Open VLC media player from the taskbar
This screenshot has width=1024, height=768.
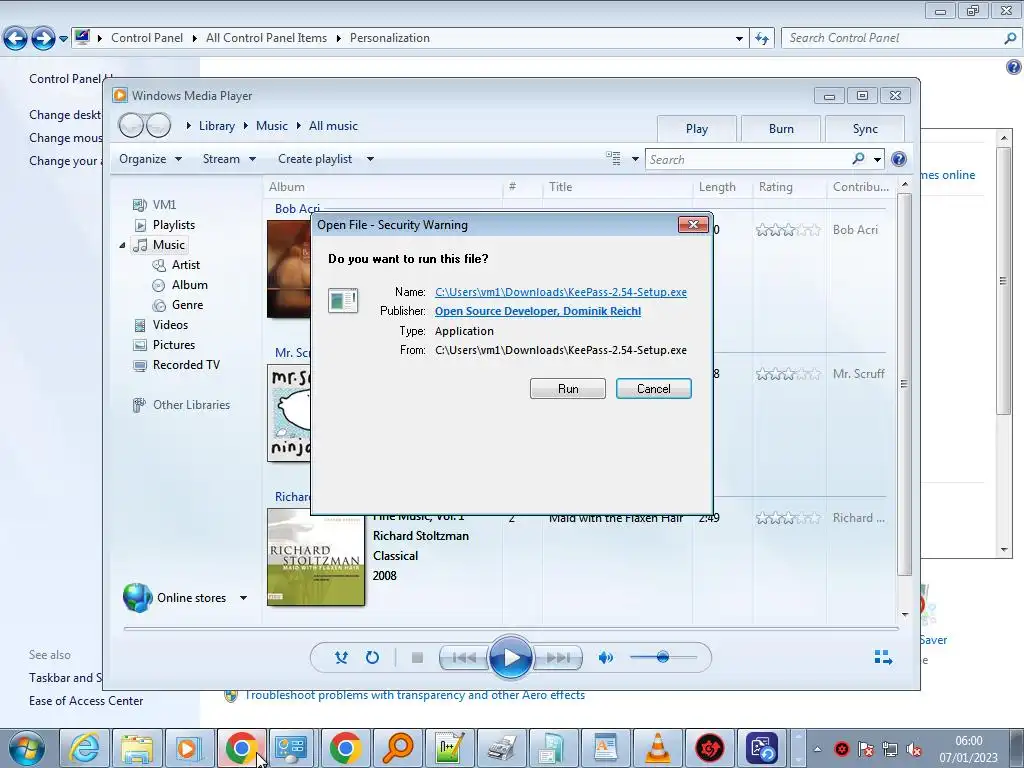point(658,748)
